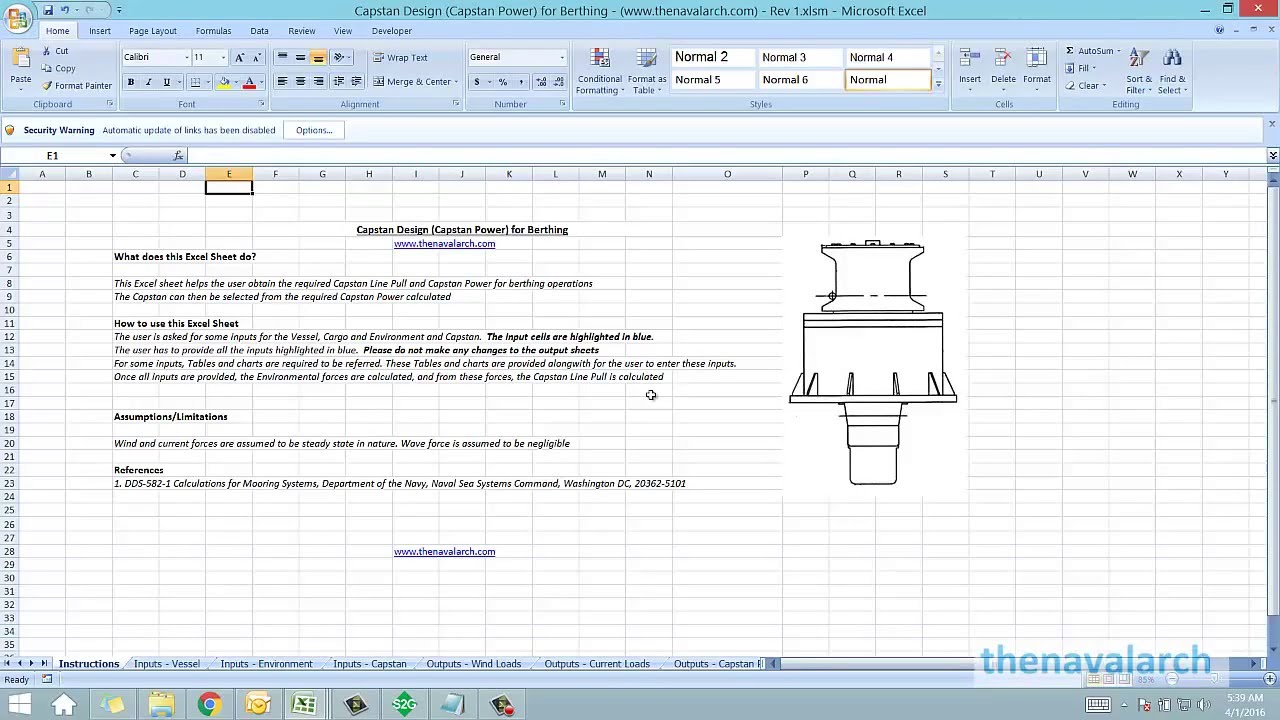
Task: Toggle Top Align
Action: tap(282, 57)
